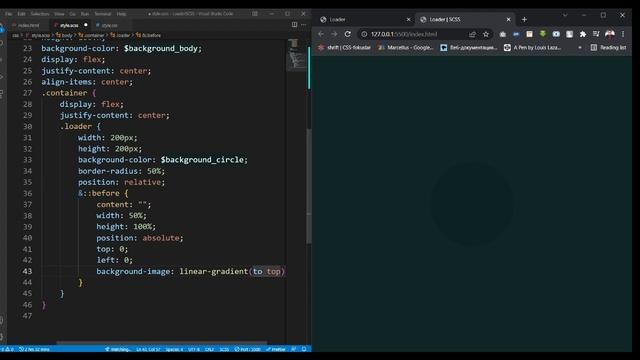Click the Live Server Port status item
The image size is (640, 360).
pyautogui.click(x=248, y=349)
